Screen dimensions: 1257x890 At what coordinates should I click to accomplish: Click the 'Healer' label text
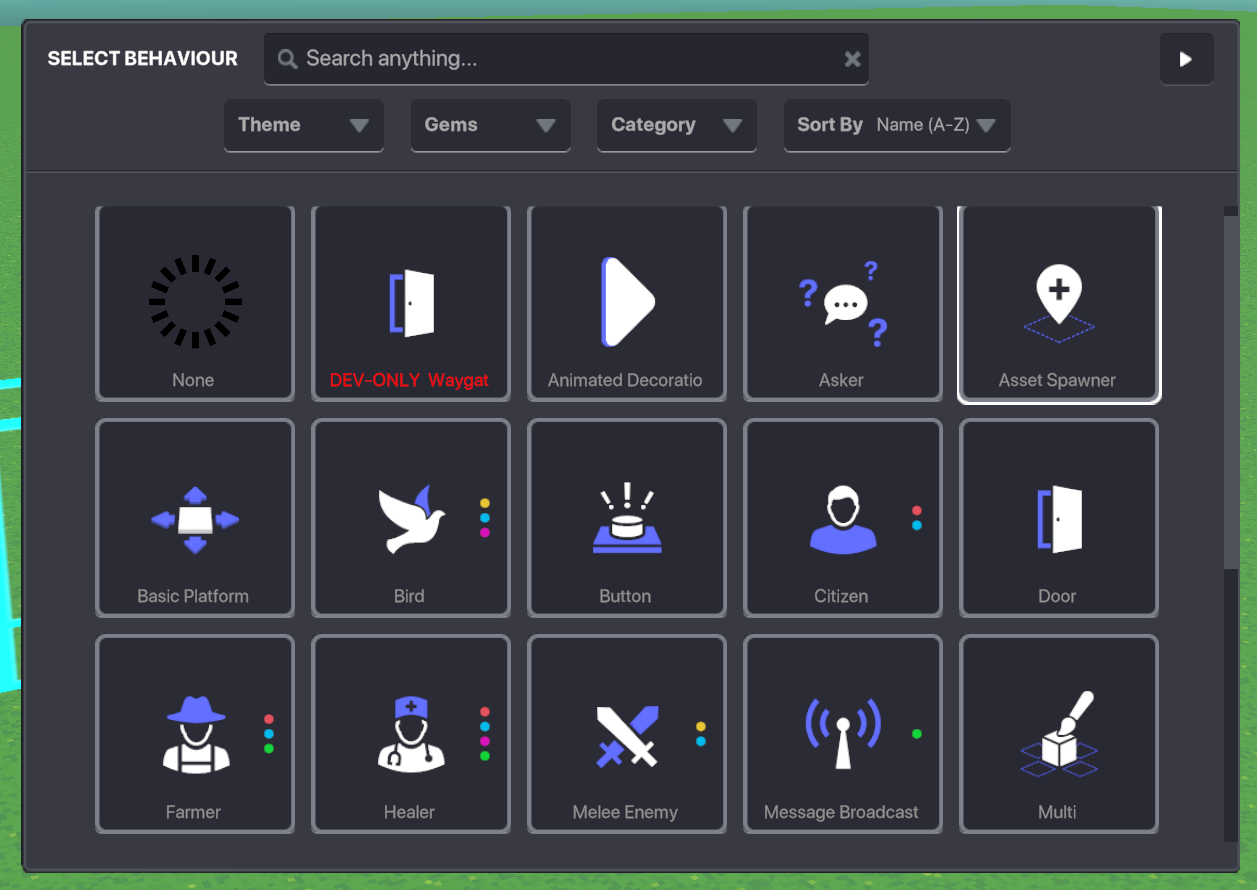409,812
